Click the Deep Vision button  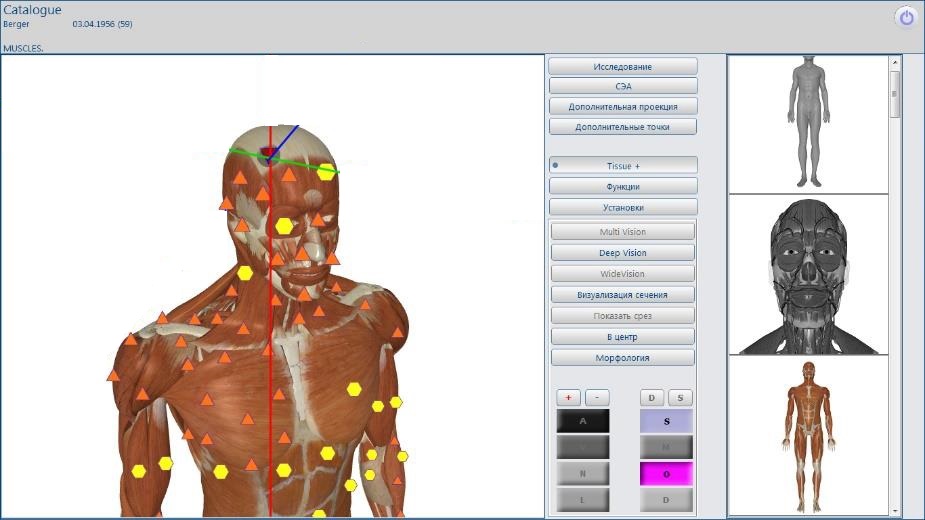click(623, 253)
